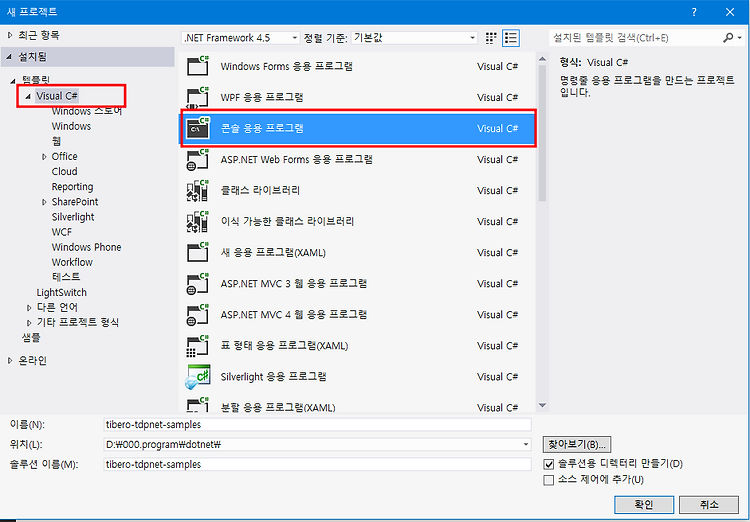This screenshot has height=522, width=750.
Task: Click the 찾아보기(B)... browse button
Action: click(577, 444)
